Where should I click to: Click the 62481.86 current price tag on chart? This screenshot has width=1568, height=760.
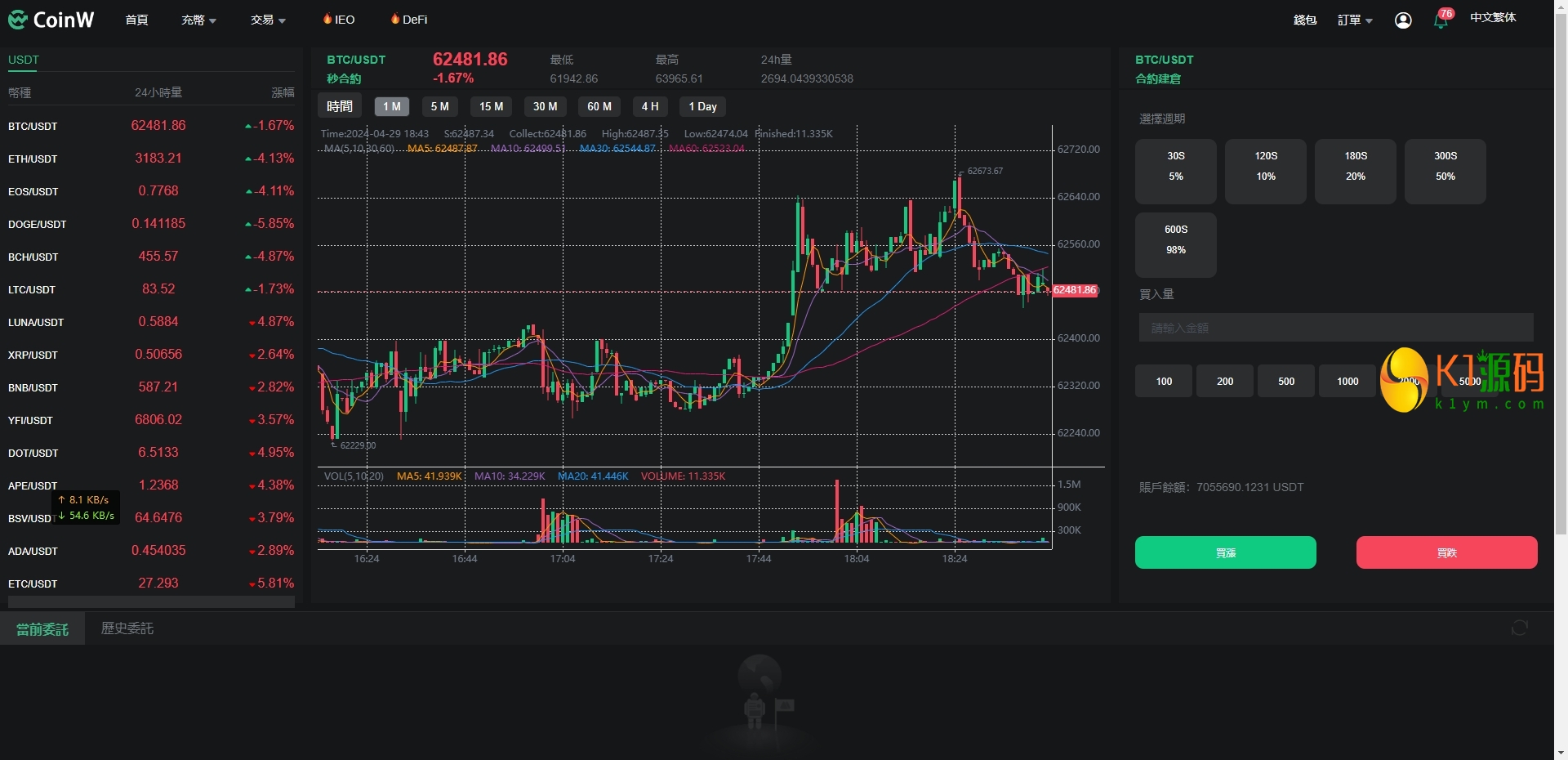click(1075, 290)
